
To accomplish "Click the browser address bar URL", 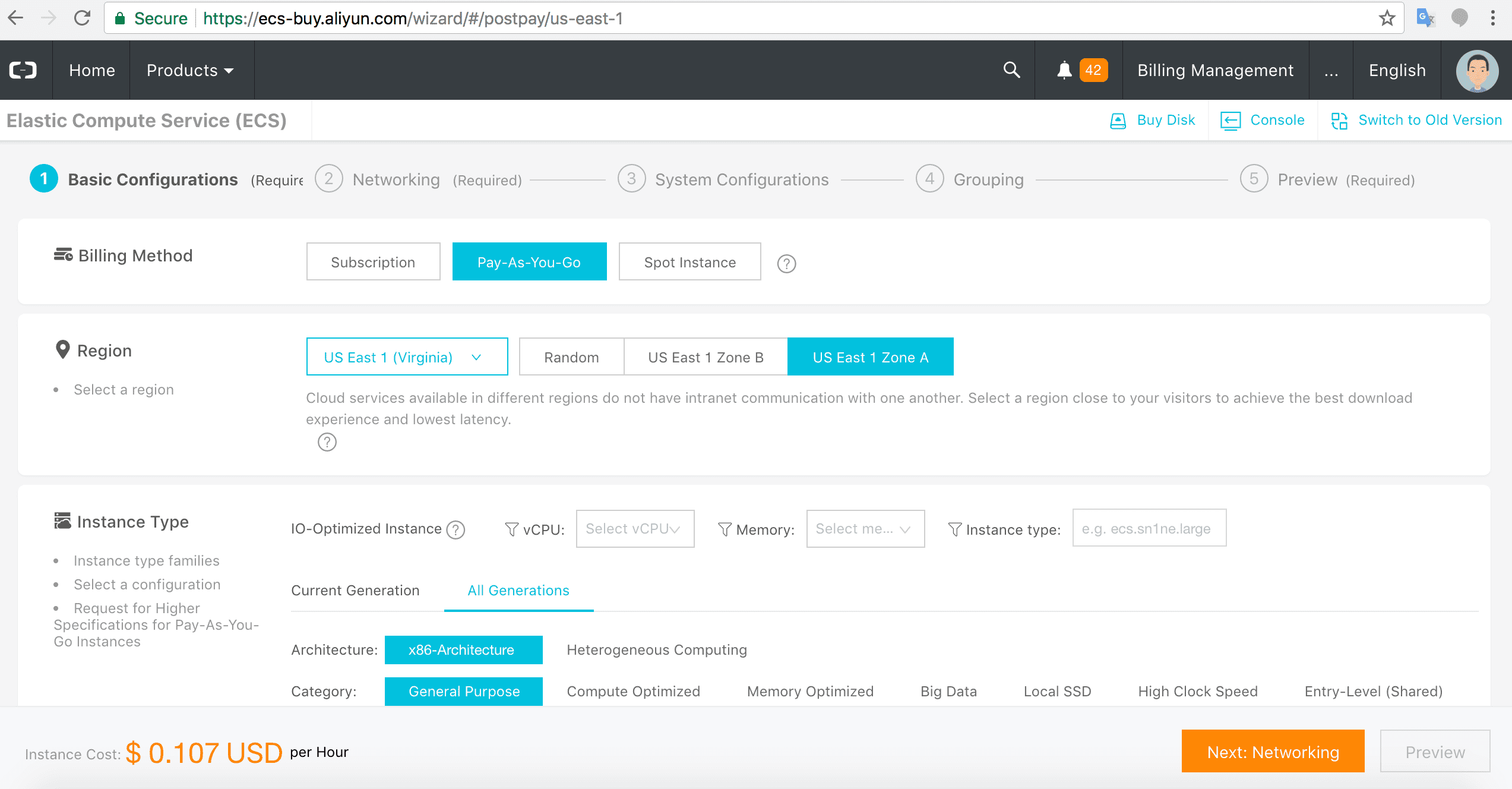I will (413, 18).
